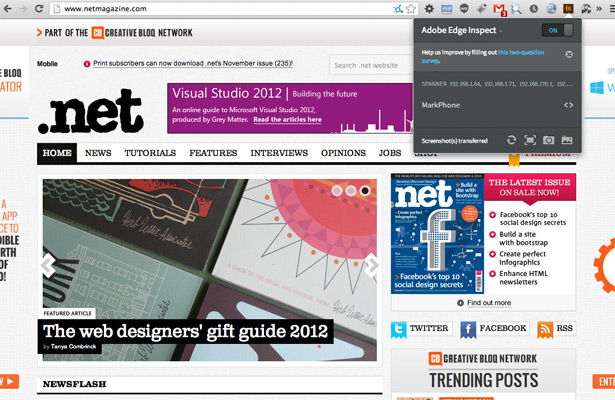Toggle the Adobe Edge Inspect ON switch

(557, 30)
